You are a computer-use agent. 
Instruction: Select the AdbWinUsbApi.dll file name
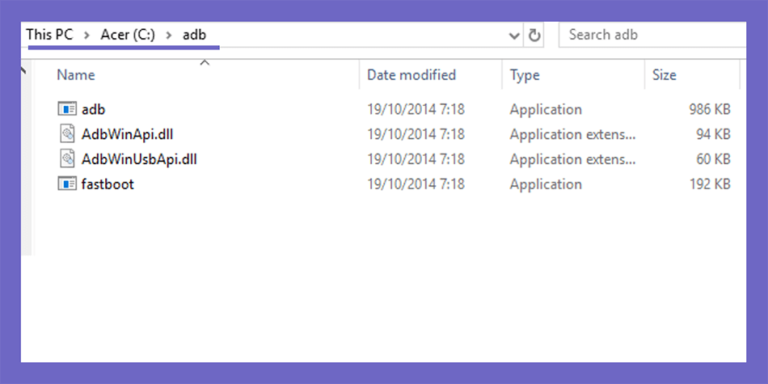139,159
